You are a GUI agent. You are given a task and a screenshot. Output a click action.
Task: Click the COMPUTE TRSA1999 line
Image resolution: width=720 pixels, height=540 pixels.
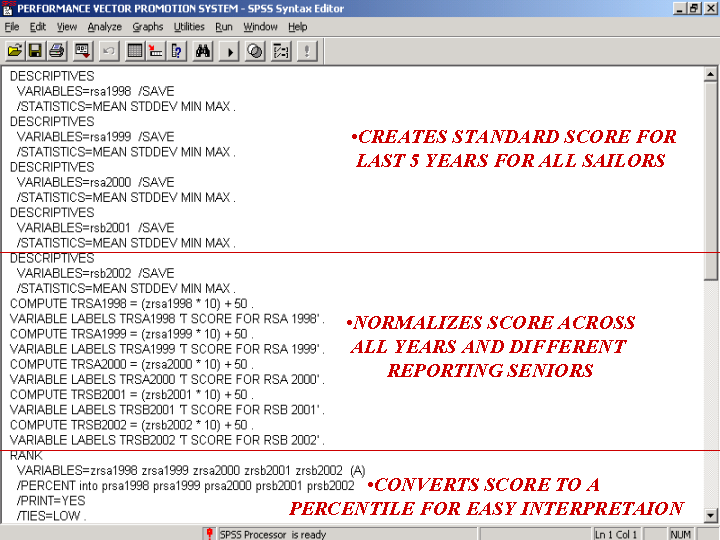tap(132, 334)
